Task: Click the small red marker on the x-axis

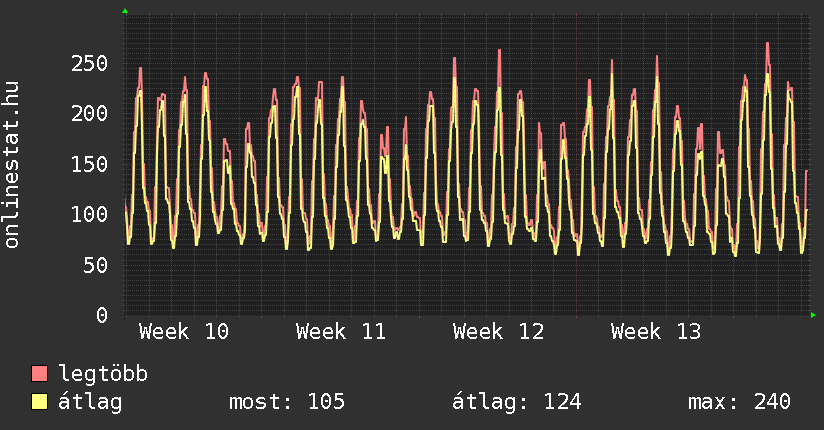Action: point(577,317)
